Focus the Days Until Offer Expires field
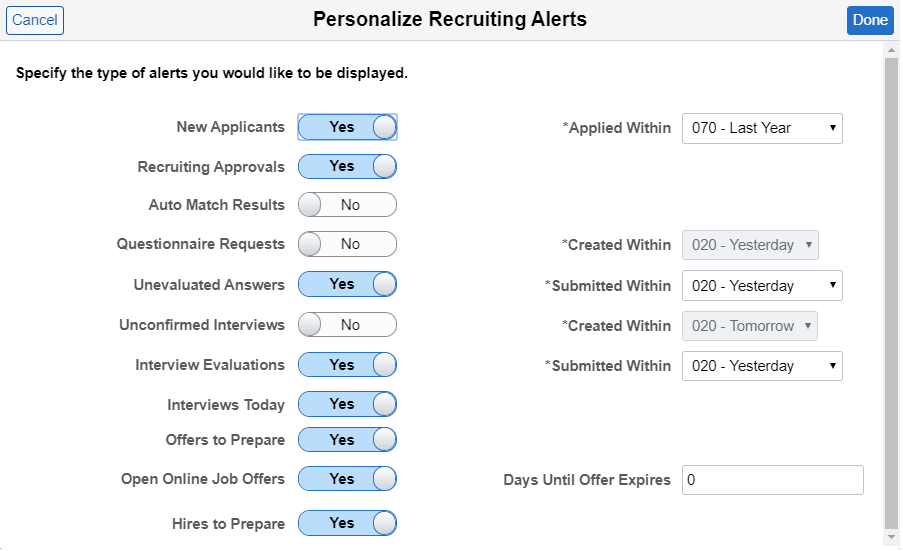The image size is (903, 551). [x=772, y=480]
